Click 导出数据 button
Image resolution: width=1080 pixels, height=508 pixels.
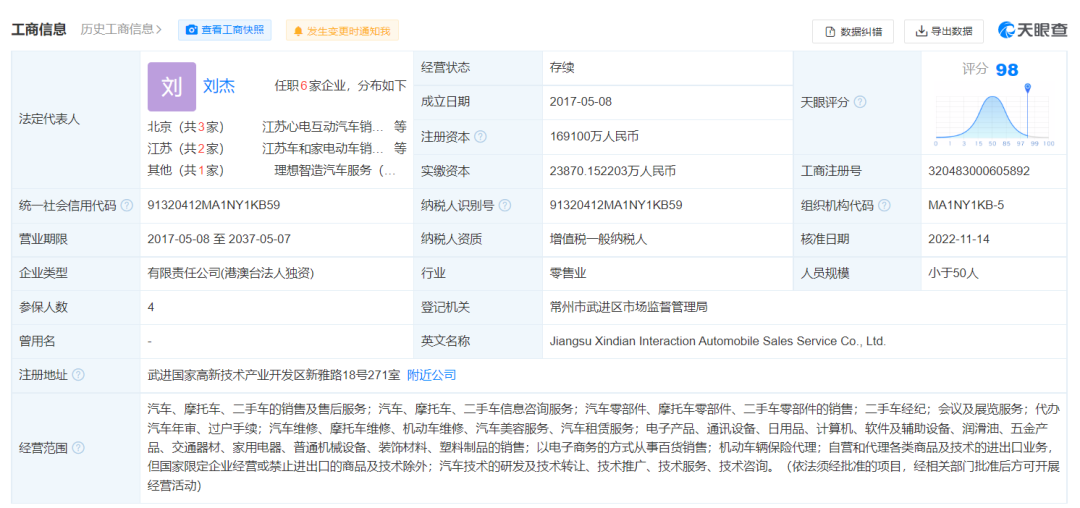[x=944, y=31]
